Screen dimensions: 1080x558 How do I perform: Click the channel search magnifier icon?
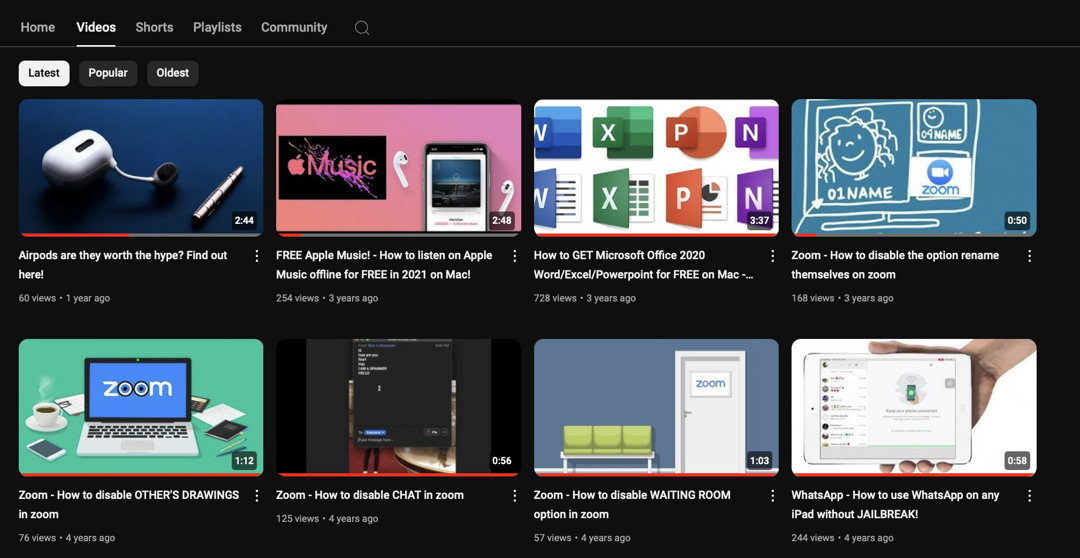coord(362,28)
